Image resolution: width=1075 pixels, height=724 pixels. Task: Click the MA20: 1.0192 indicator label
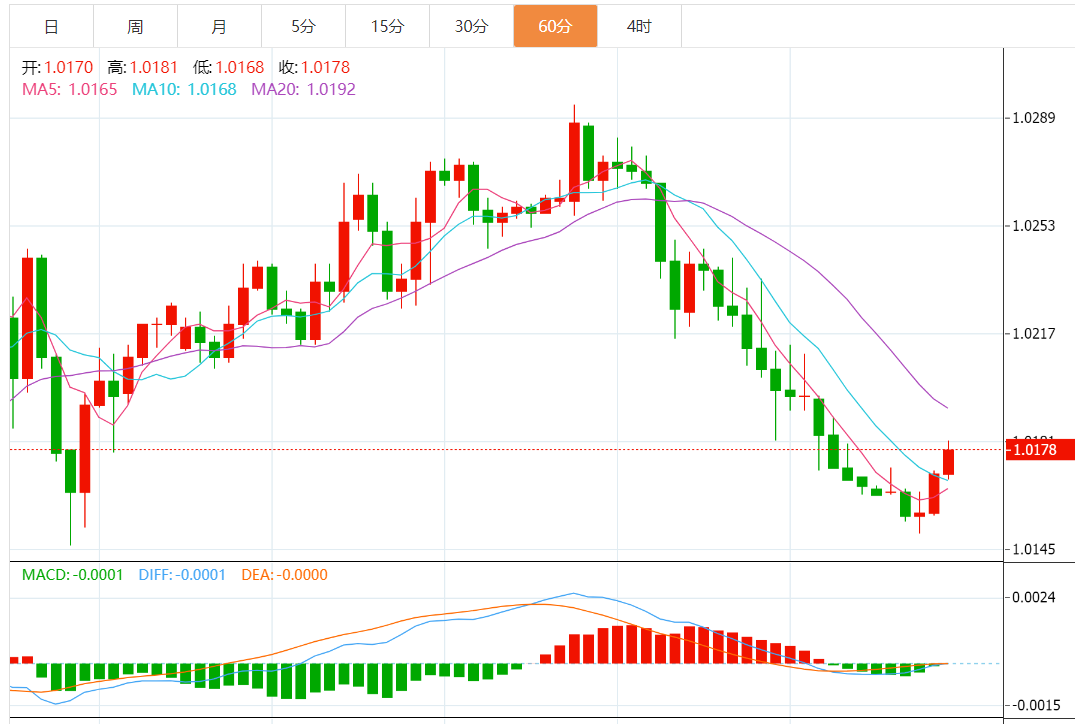click(303, 89)
